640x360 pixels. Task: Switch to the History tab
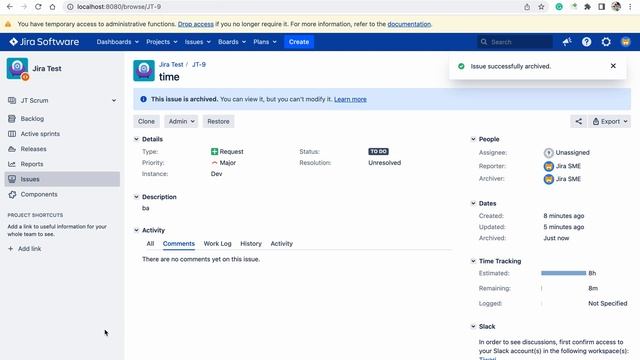pos(251,243)
